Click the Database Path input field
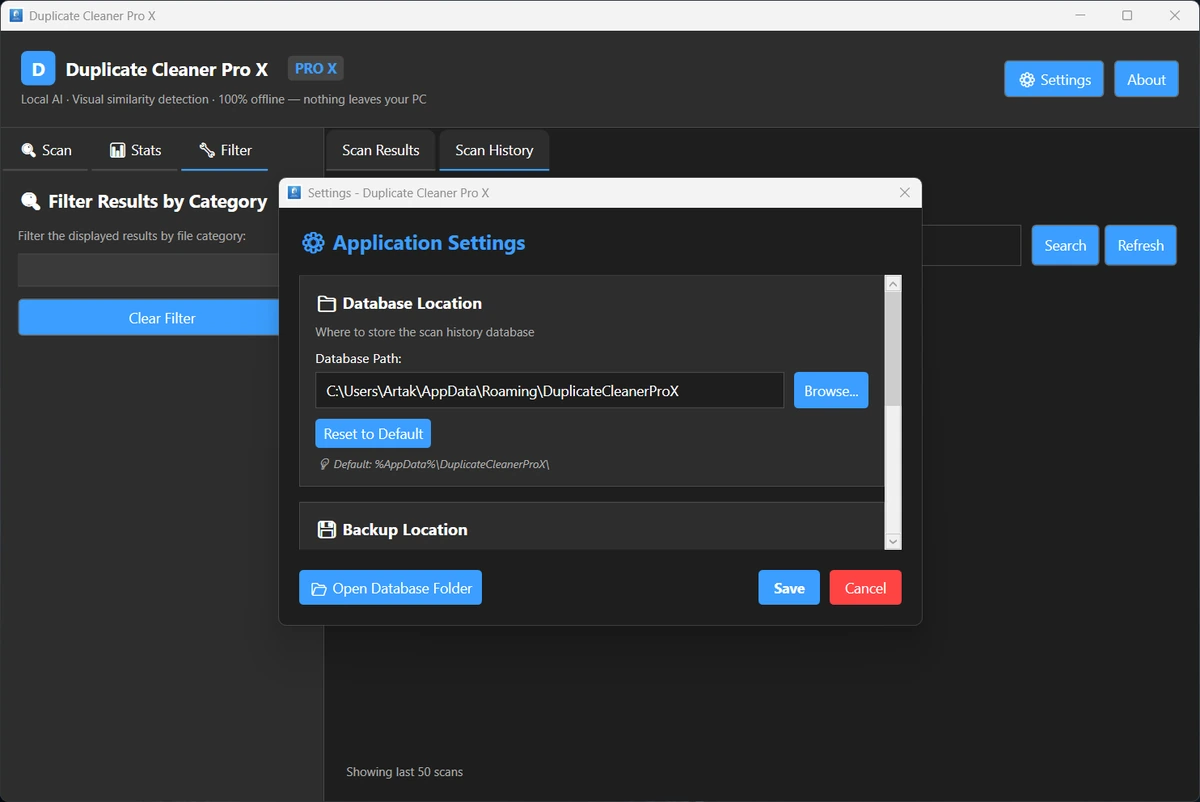This screenshot has width=1200, height=802. pyautogui.click(x=550, y=391)
